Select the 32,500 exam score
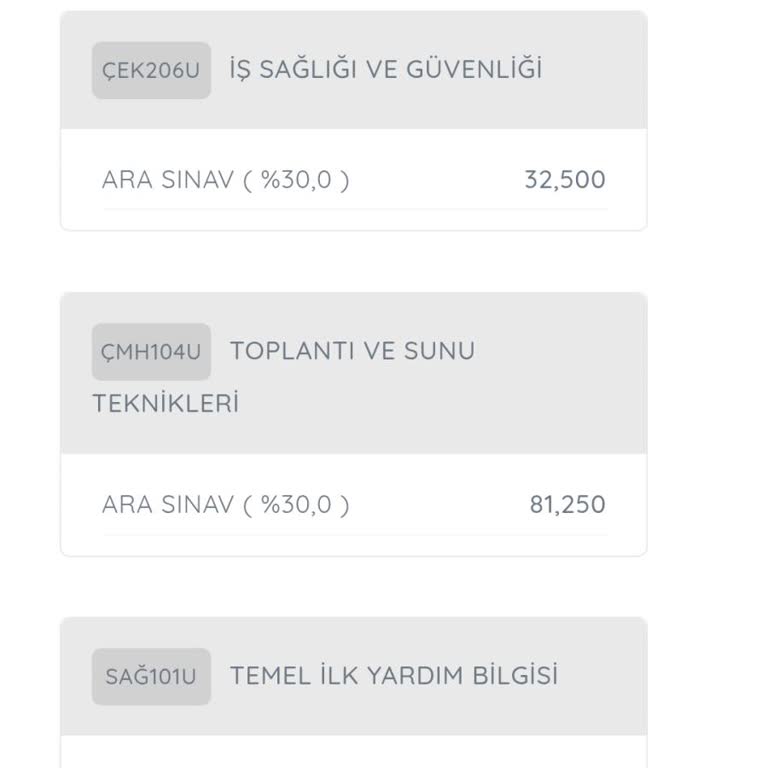This screenshot has width=768, height=768. pyautogui.click(x=565, y=180)
